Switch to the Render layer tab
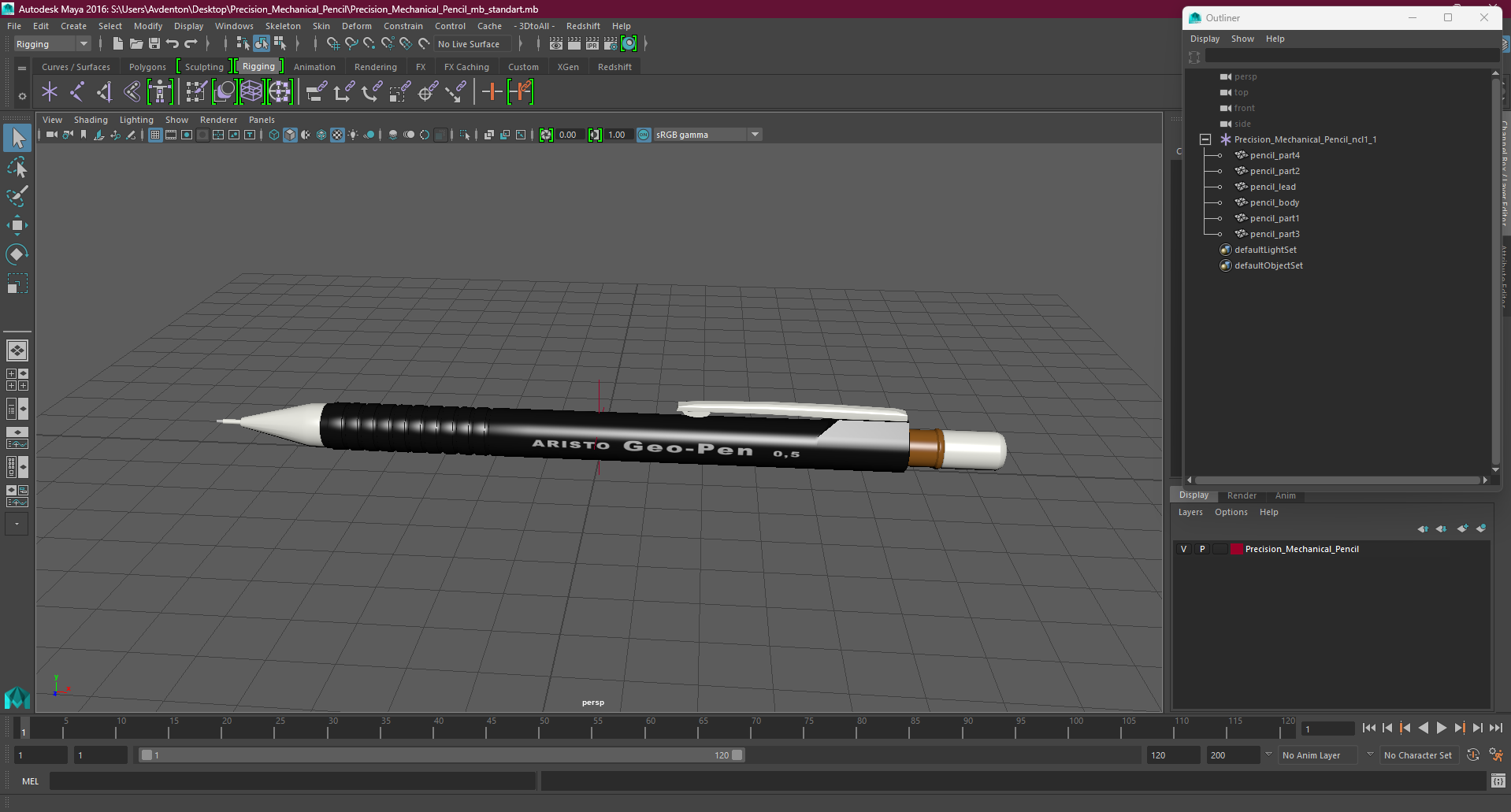This screenshot has height=812, width=1511. tap(1242, 495)
